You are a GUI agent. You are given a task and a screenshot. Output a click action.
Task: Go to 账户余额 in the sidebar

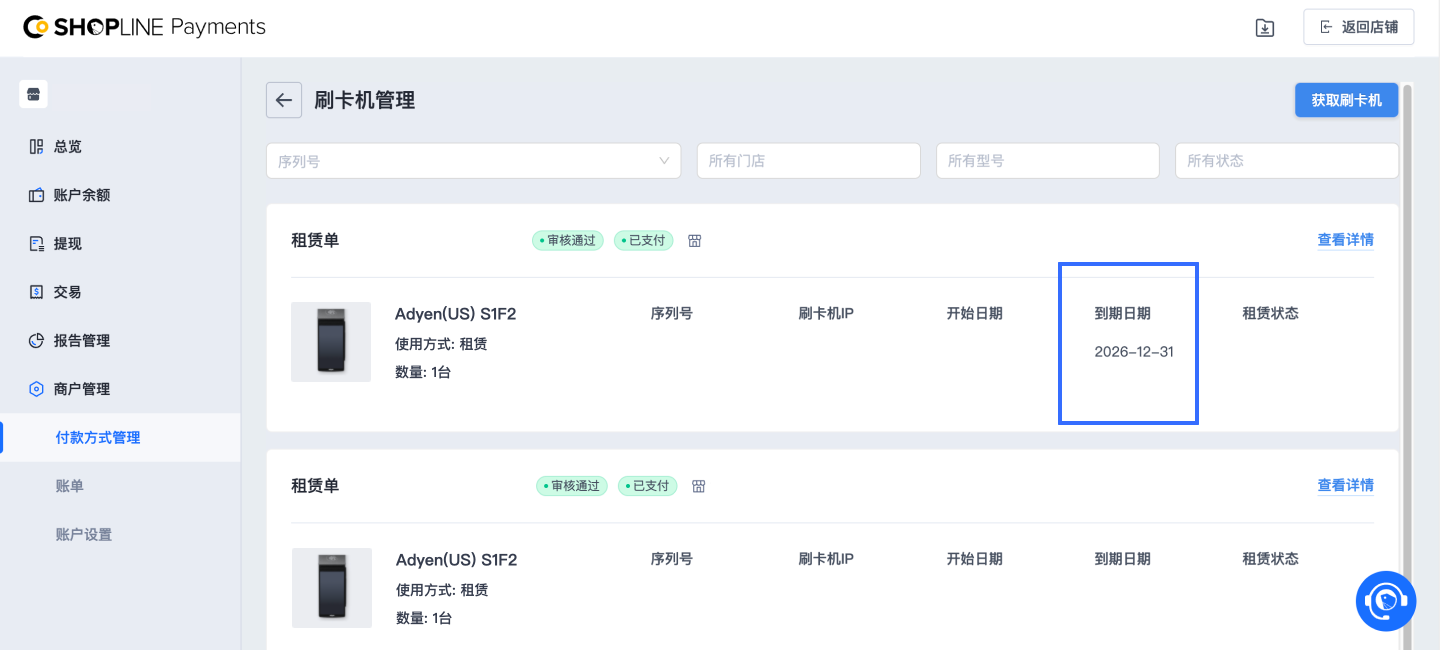pos(81,195)
